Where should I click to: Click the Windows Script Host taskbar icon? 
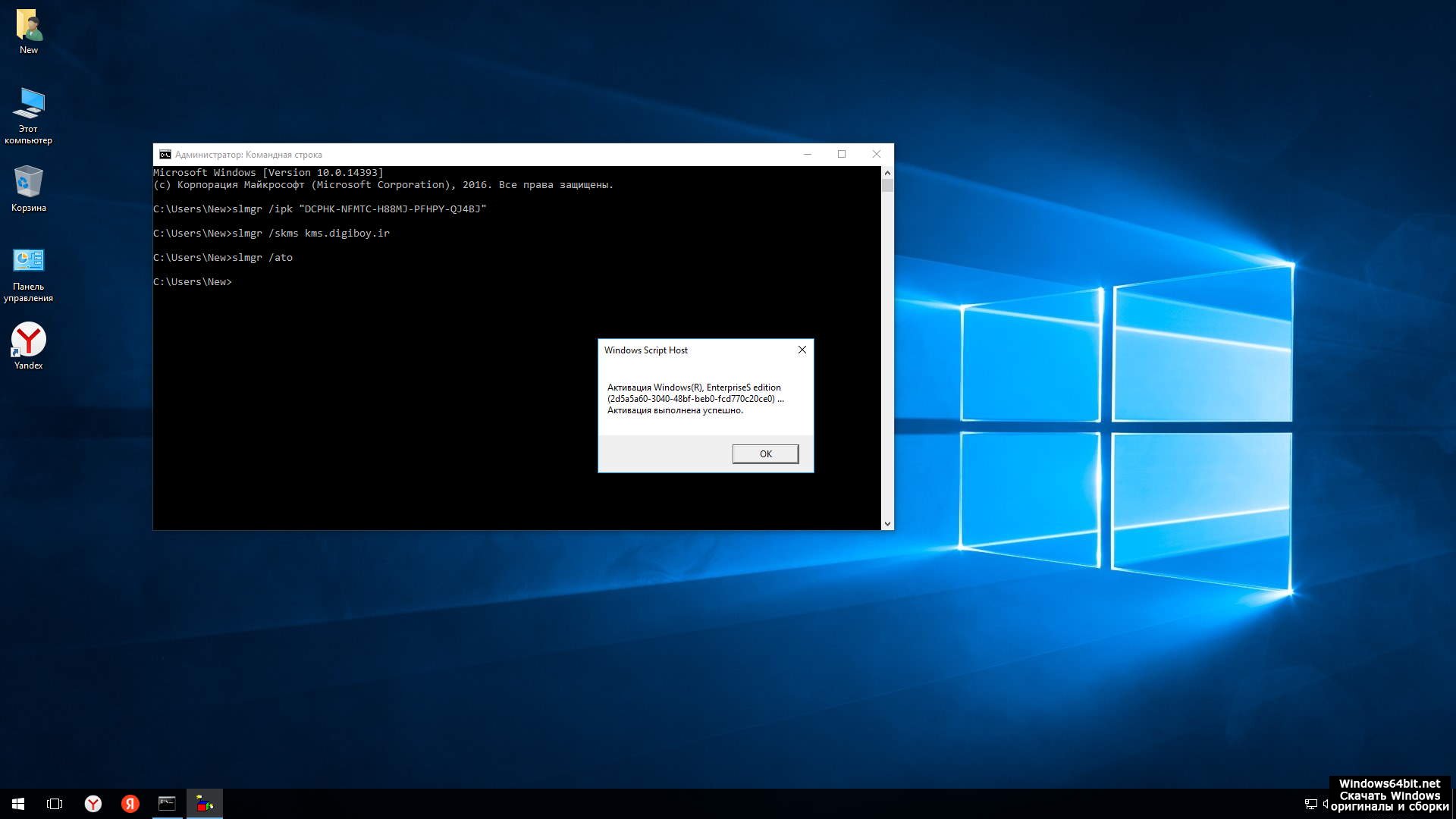[x=204, y=804]
